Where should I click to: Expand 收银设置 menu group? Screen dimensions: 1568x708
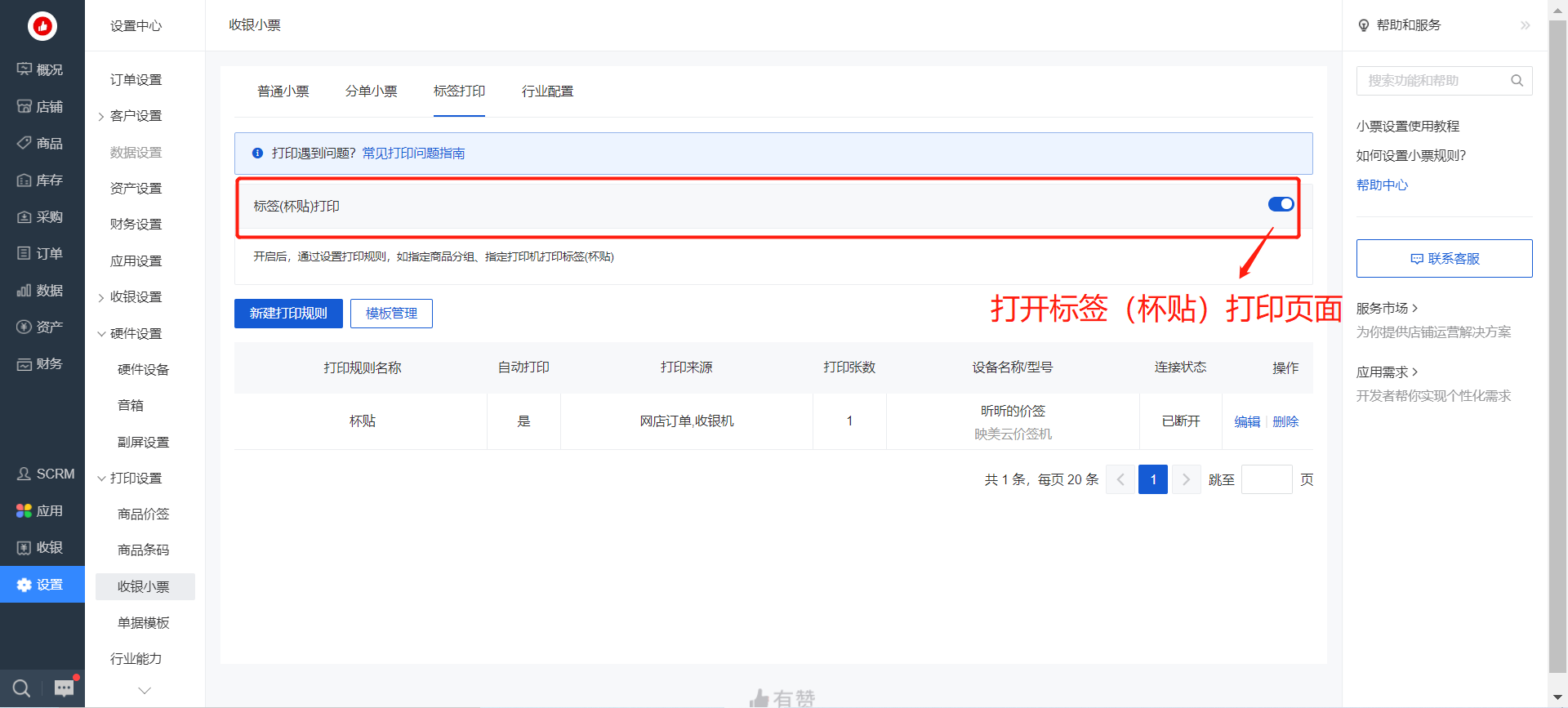pyautogui.click(x=101, y=298)
